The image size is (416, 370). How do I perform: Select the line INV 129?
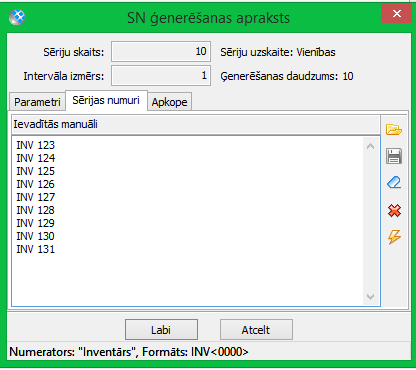point(35,223)
